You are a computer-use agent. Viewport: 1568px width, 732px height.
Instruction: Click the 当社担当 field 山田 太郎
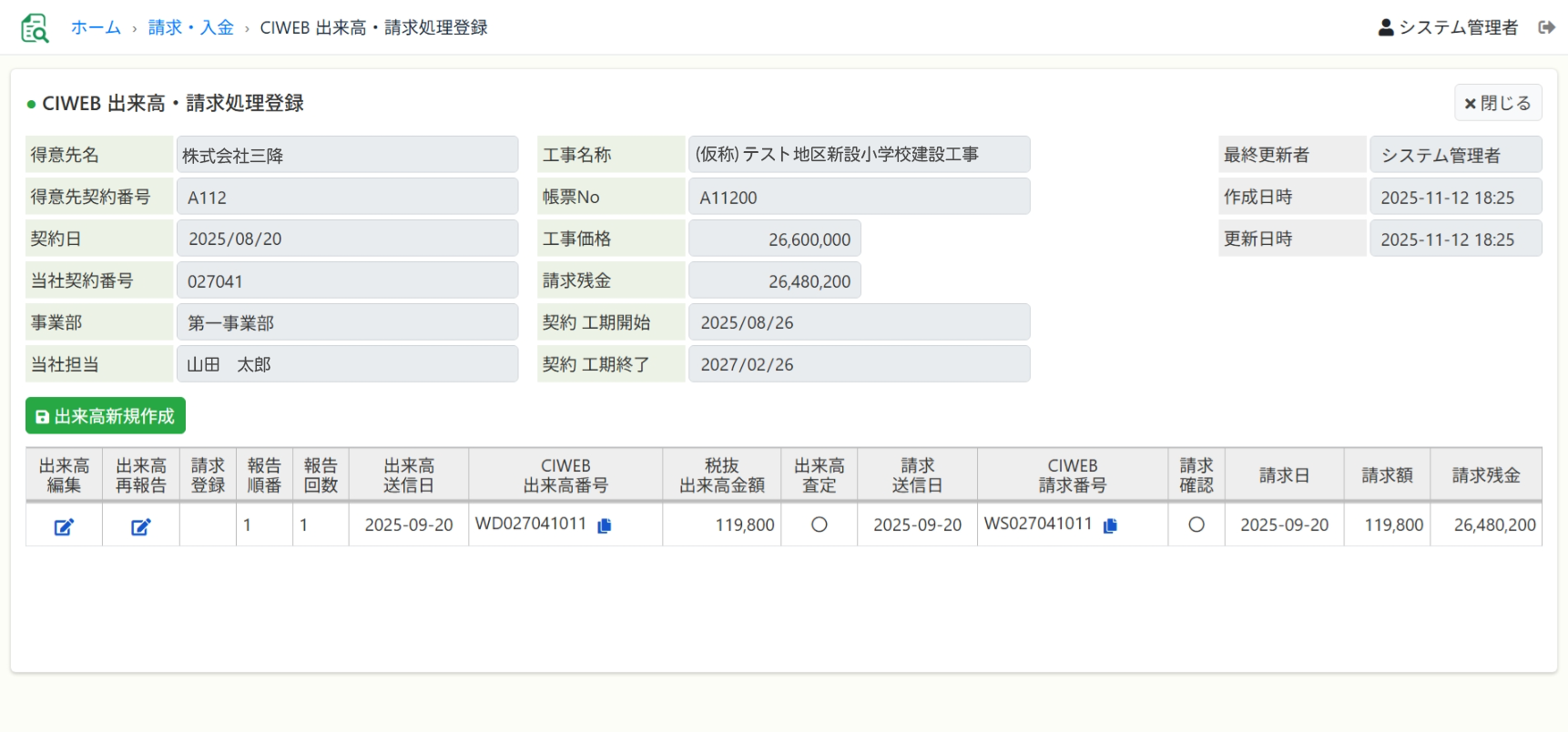[347, 364]
